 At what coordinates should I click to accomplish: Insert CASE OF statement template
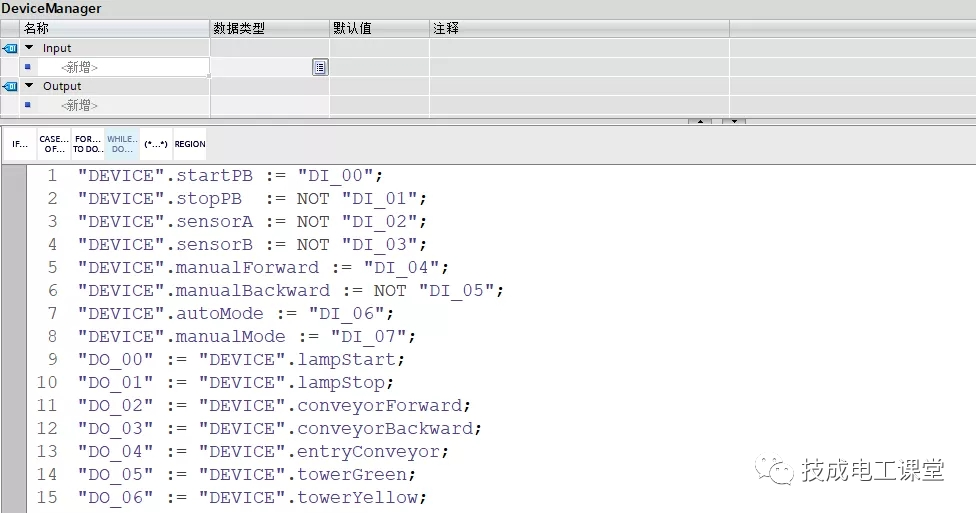pyautogui.click(x=54, y=144)
